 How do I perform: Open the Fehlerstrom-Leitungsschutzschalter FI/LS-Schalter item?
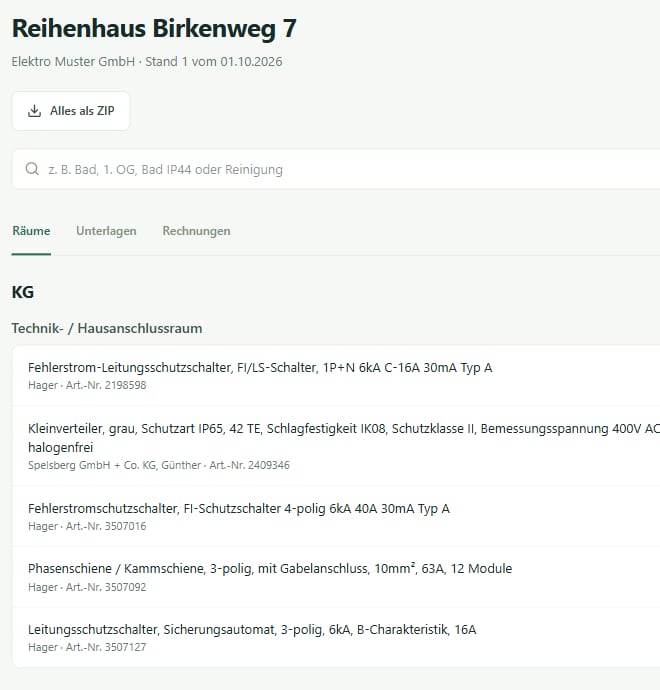click(x=336, y=376)
